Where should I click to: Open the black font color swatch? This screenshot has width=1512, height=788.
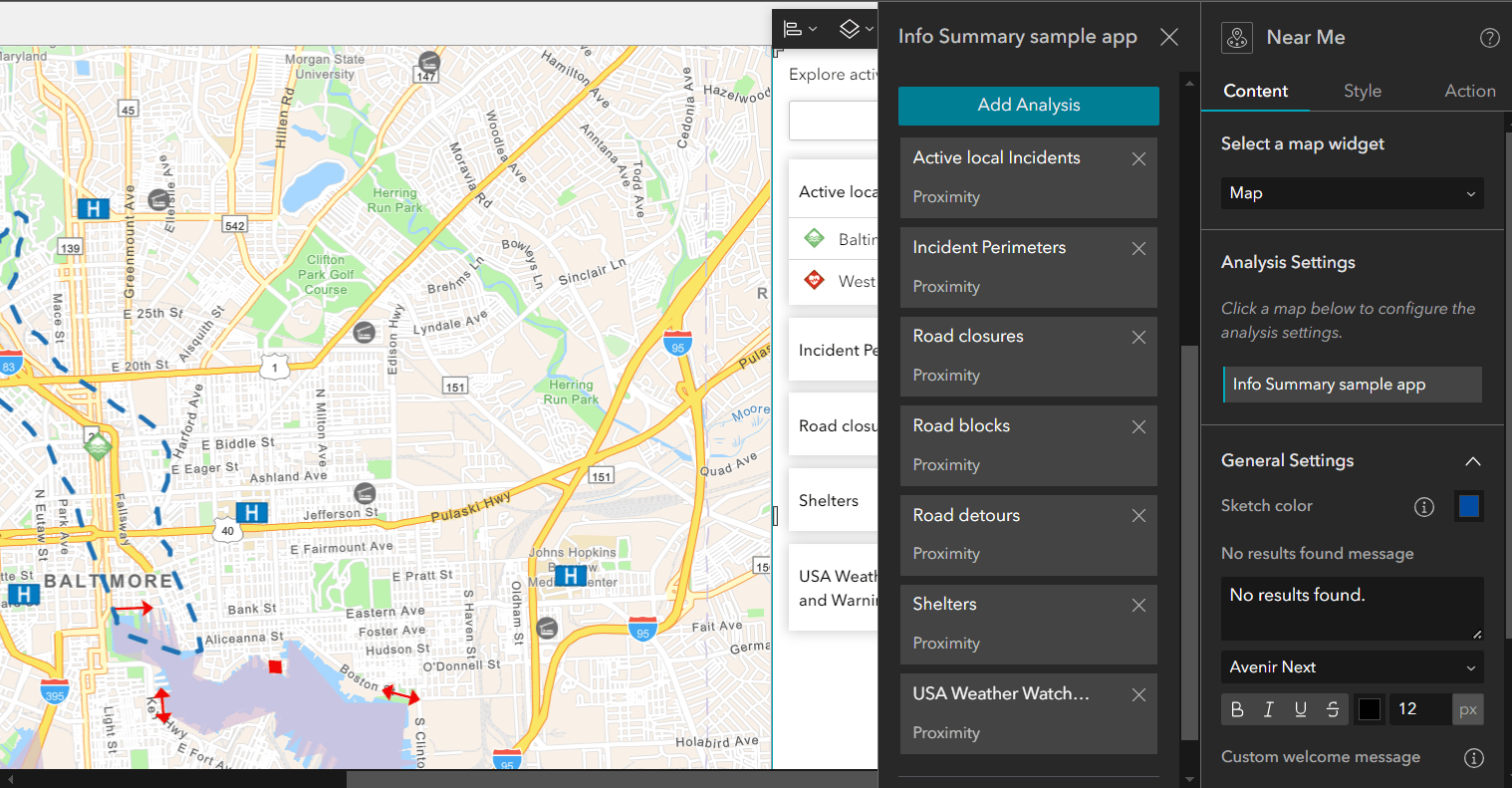coord(1370,709)
